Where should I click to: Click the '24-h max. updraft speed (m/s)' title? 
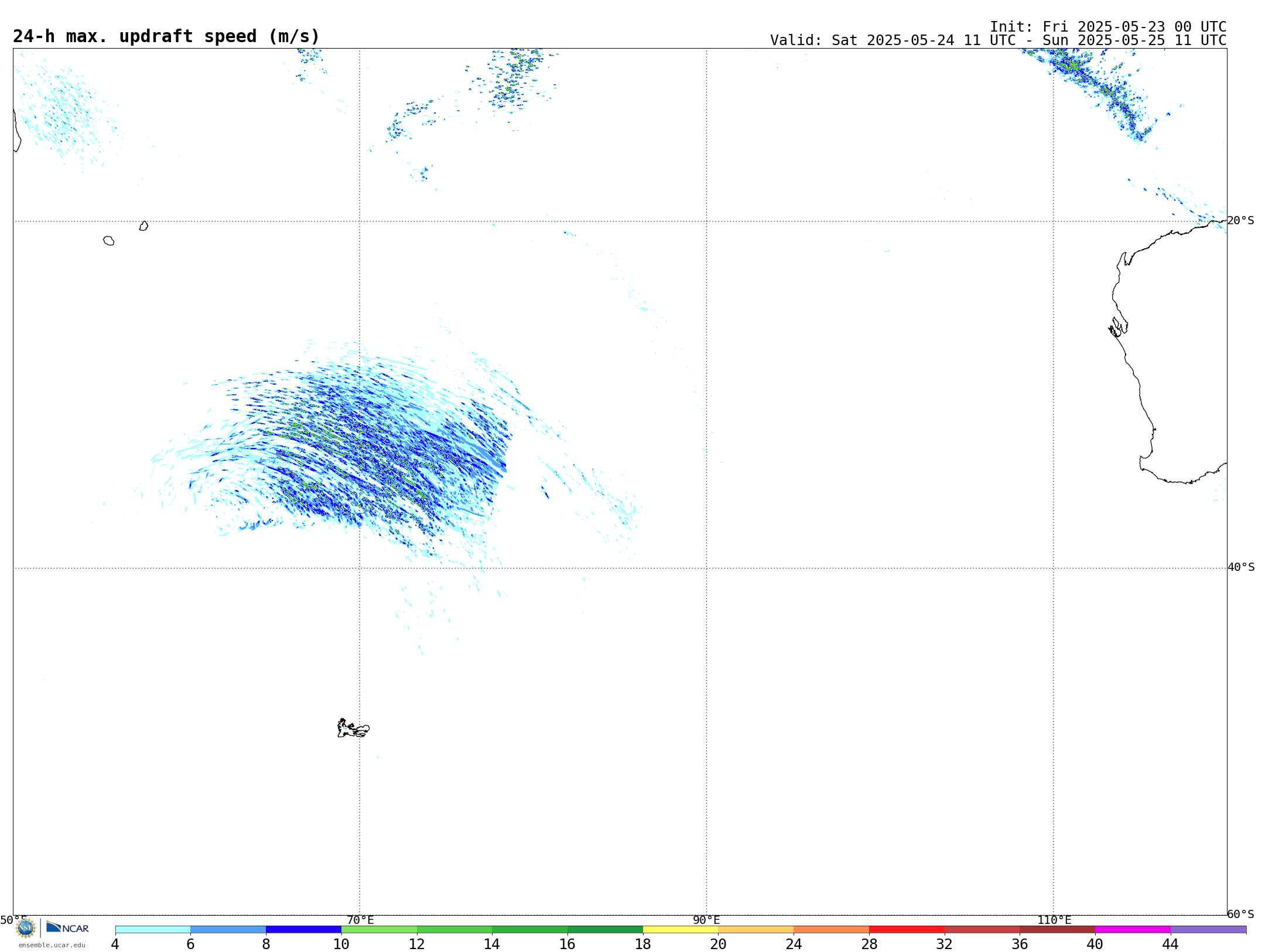pyautogui.click(x=166, y=36)
